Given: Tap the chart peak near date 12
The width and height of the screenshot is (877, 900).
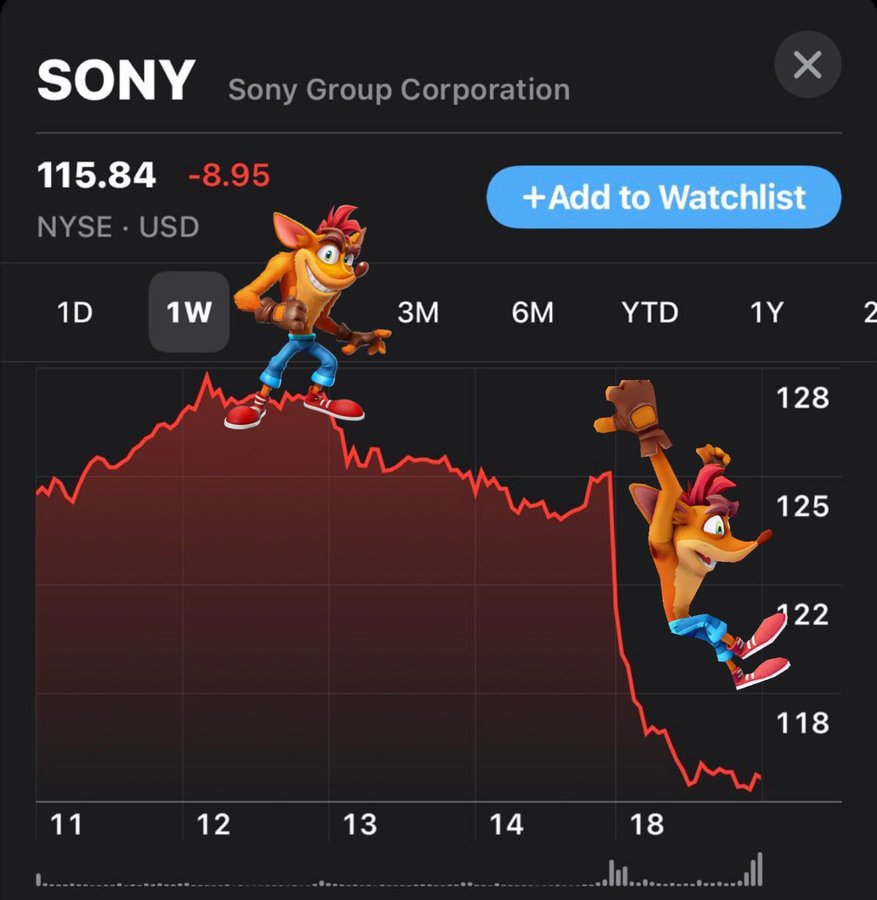Looking at the screenshot, I should click(207, 376).
